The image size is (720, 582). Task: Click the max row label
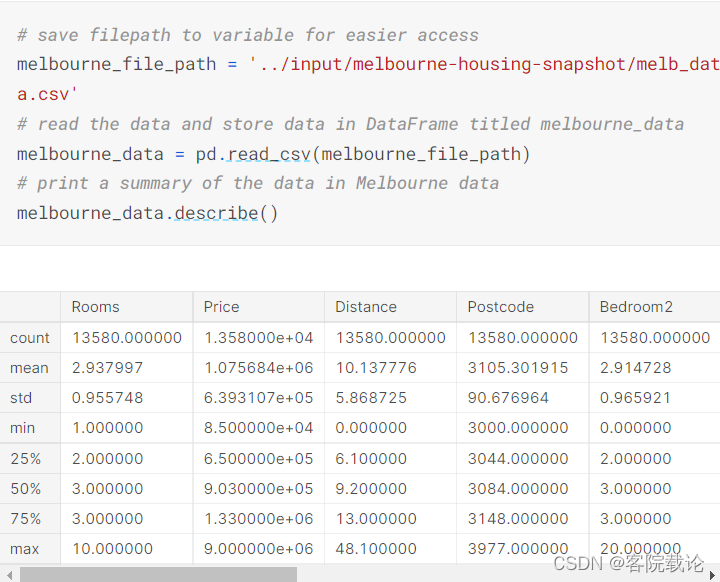pyautogui.click(x=24, y=549)
